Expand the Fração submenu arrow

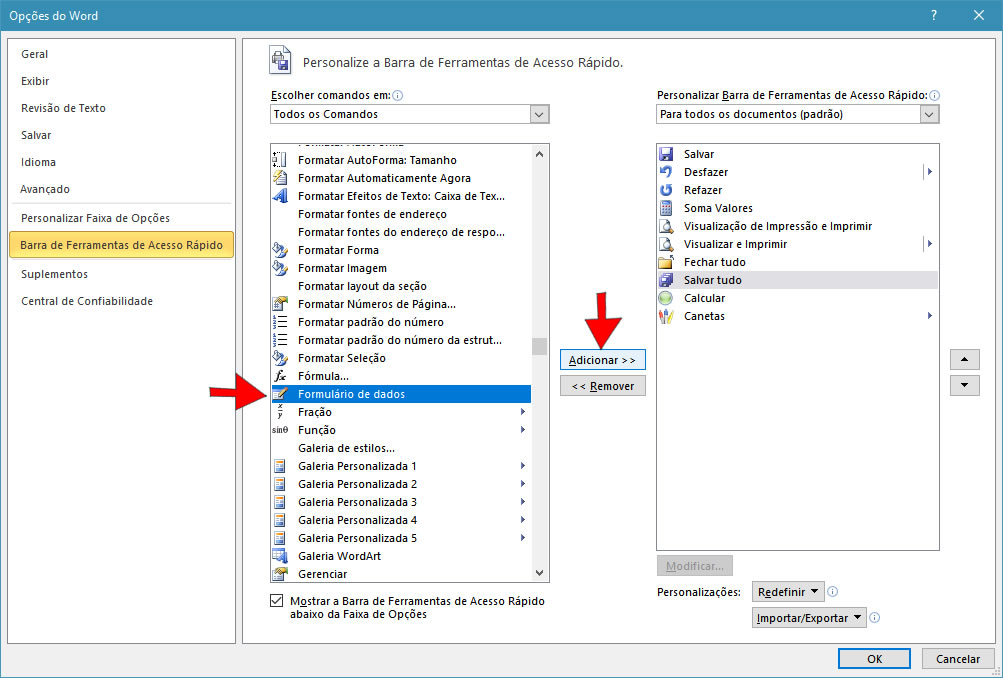tap(523, 412)
